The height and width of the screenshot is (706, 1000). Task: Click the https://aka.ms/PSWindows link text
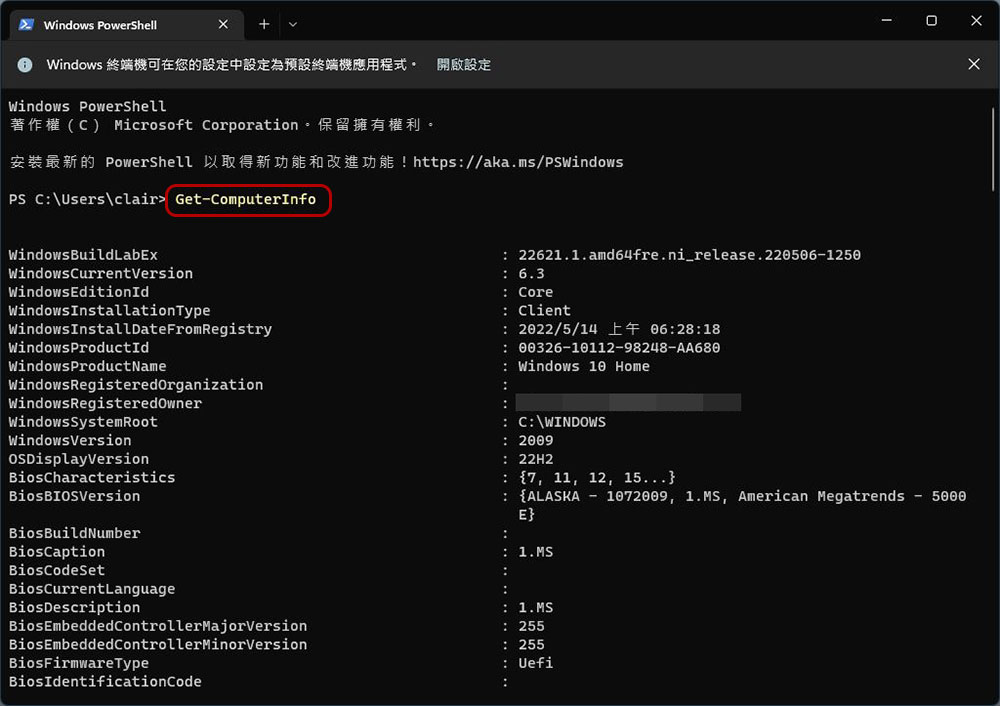518,162
